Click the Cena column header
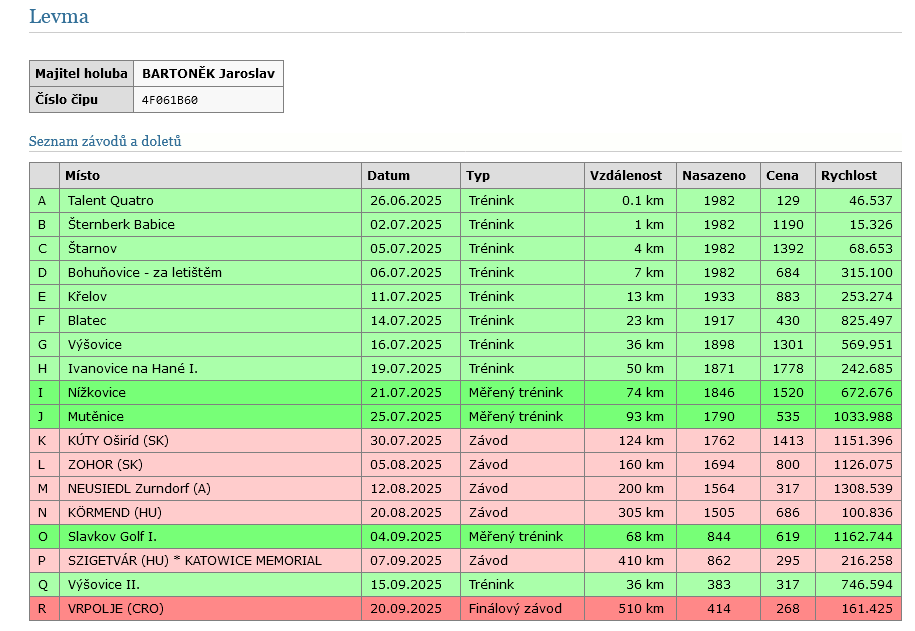915x631 pixels. 782,176
